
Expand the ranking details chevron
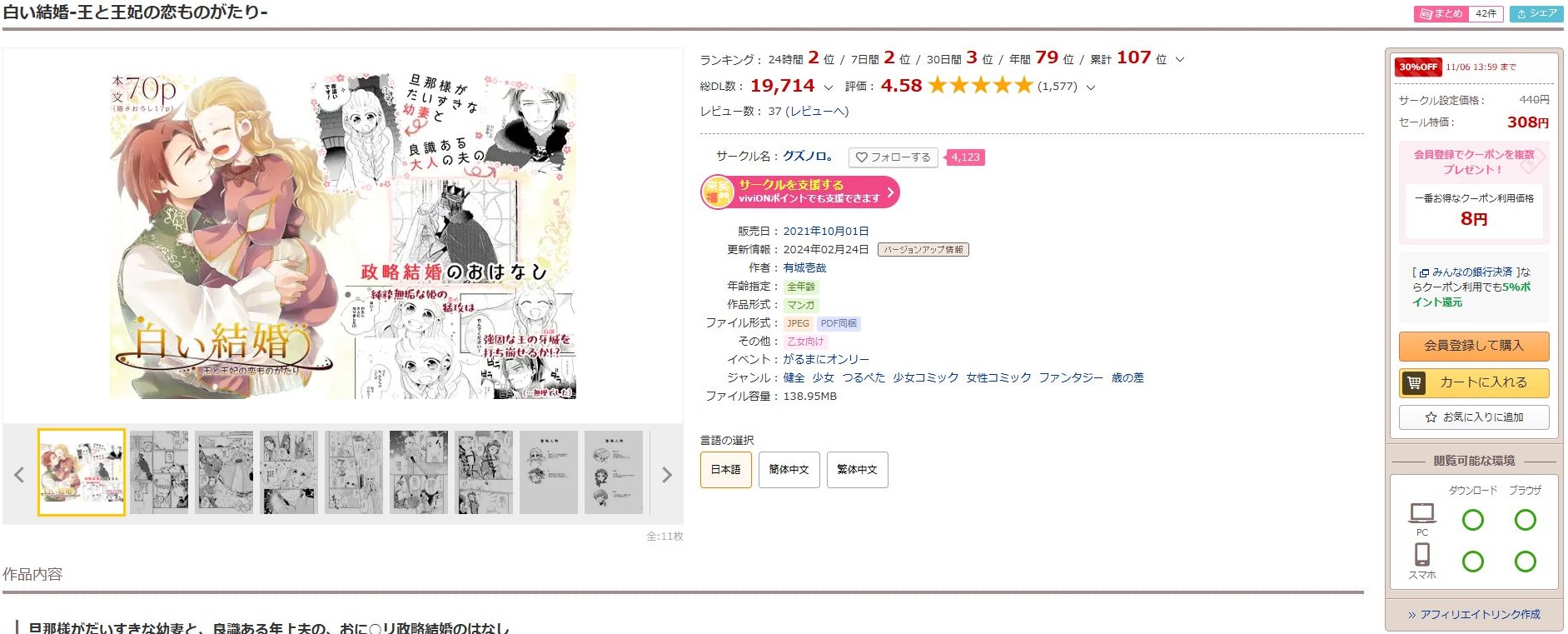[x=1179, y=60]
